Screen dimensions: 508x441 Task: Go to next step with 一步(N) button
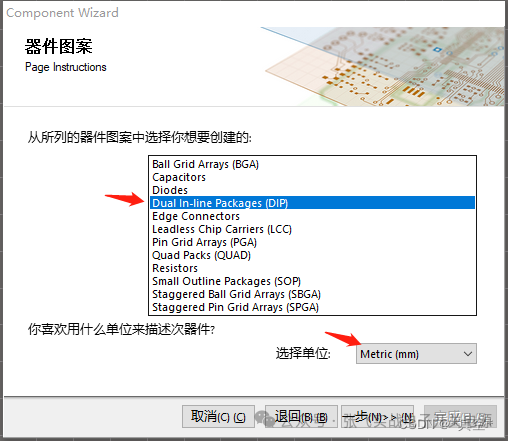click(x=378, y=417)
